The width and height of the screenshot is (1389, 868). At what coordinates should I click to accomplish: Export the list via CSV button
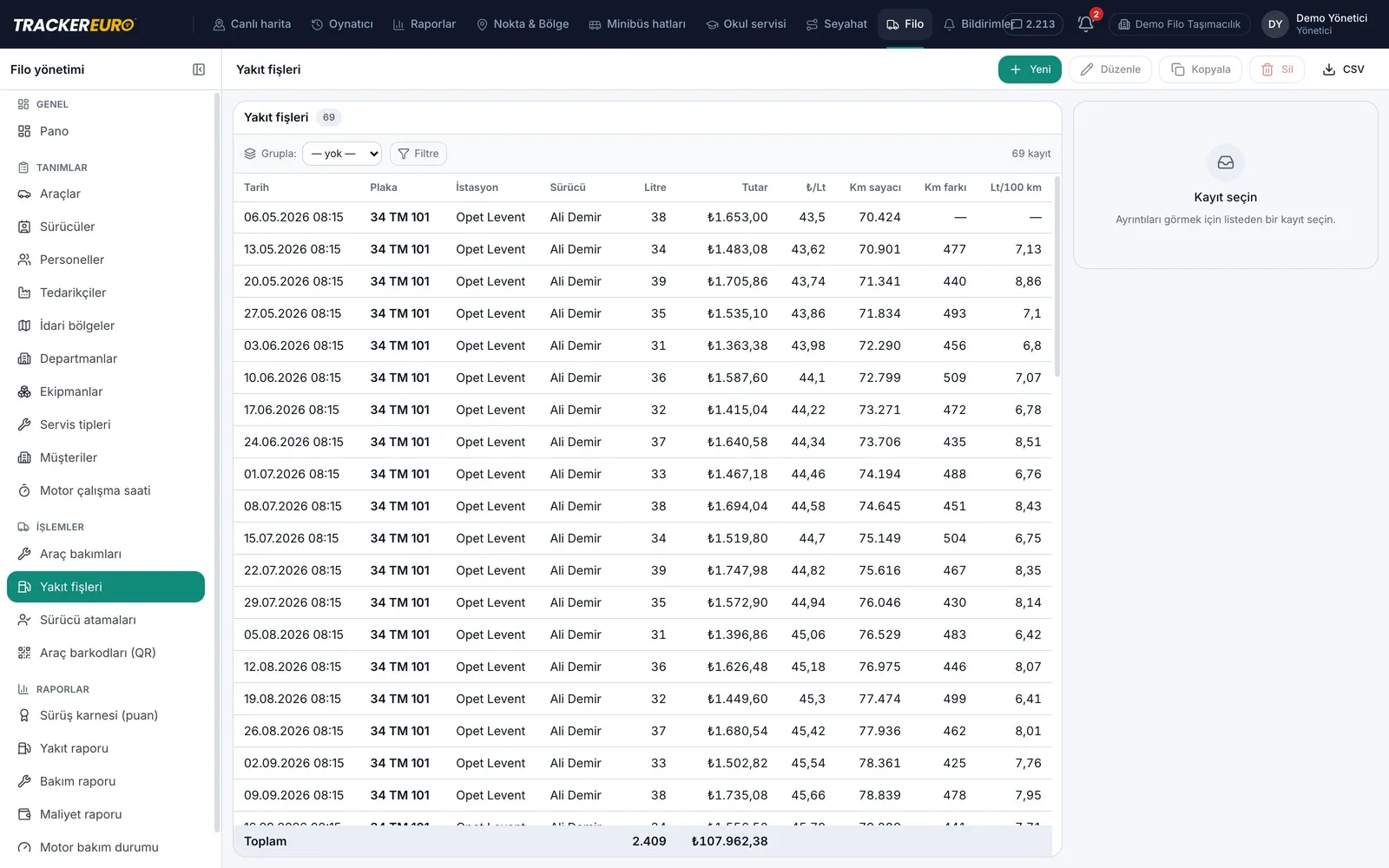pos(1343,69)
